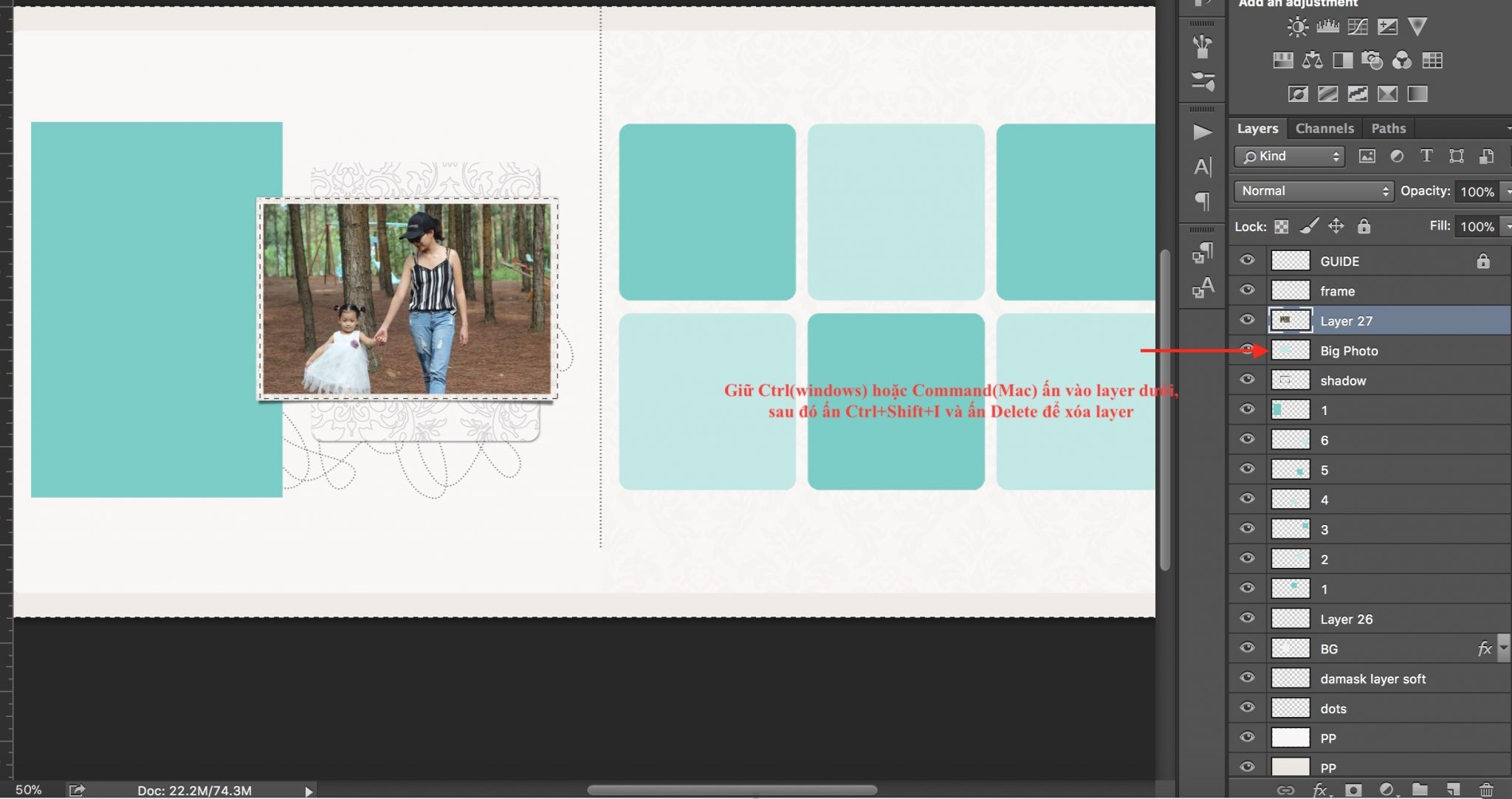1512x799 pixels.
Task: Add layer mask from bottom bar
Action: coord(1353,789)
